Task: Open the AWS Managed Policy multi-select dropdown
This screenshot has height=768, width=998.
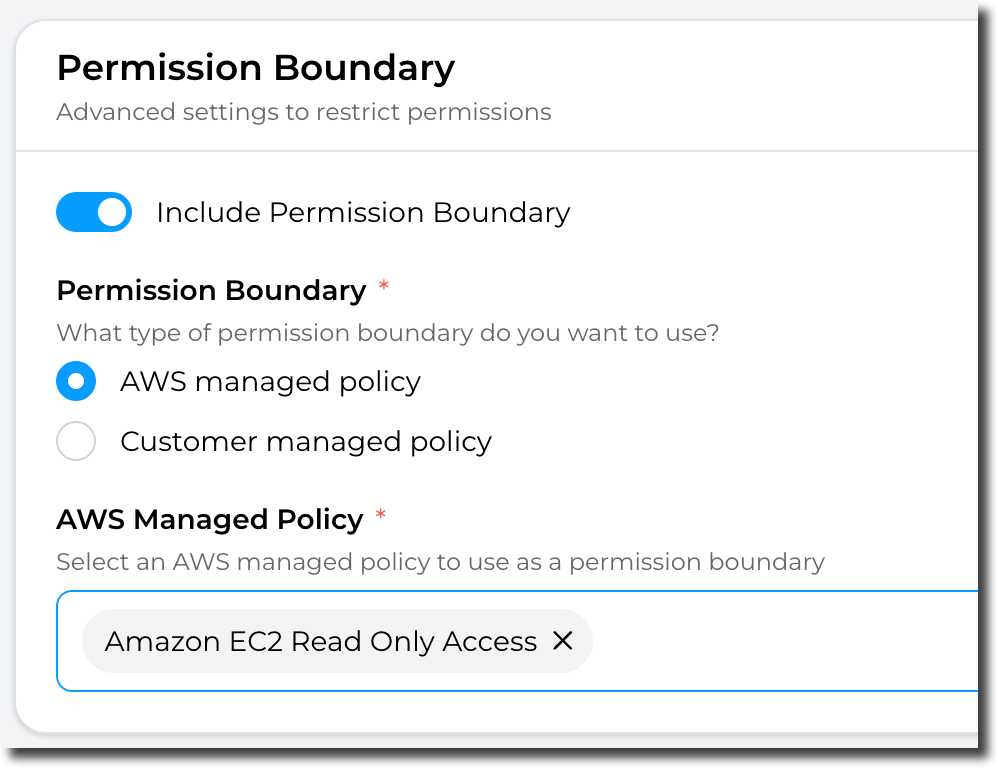Action: tap(780, 641)
